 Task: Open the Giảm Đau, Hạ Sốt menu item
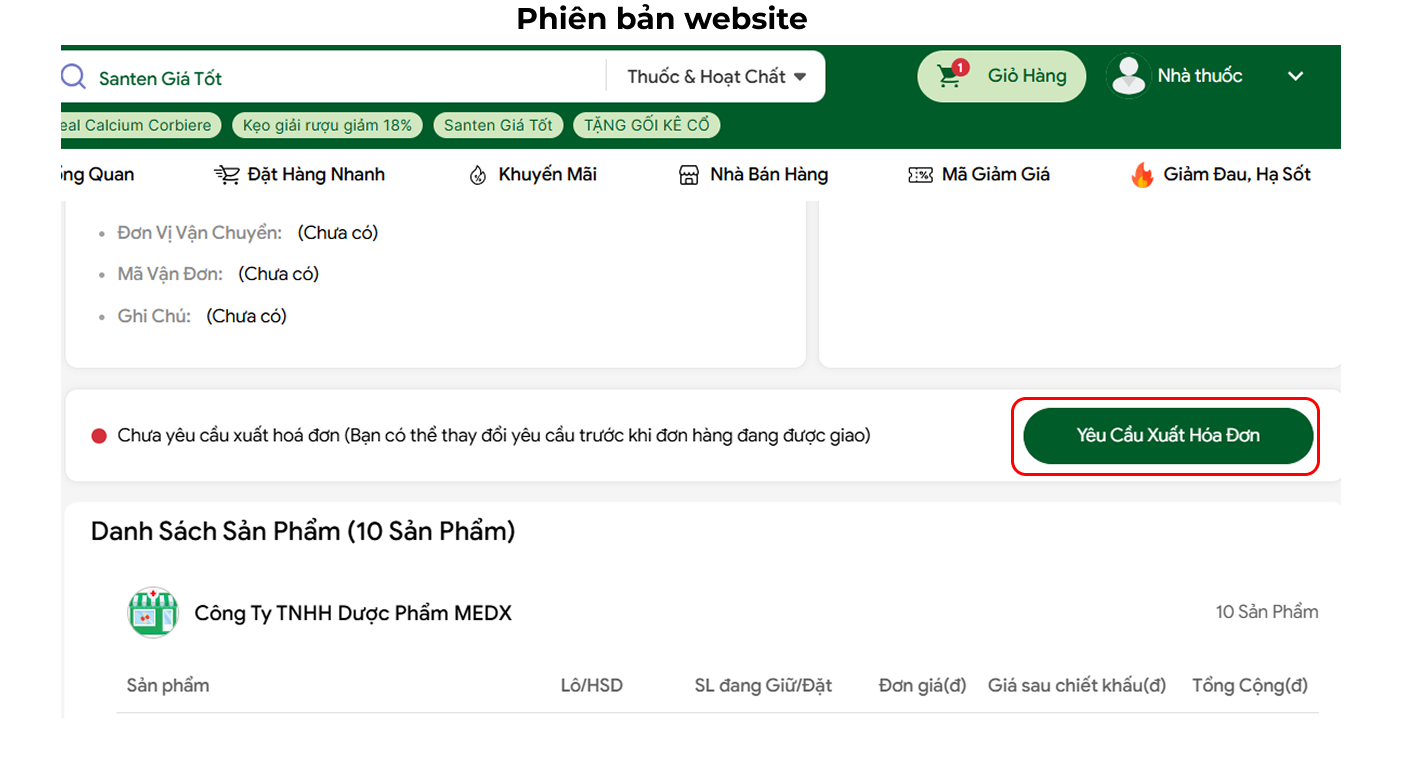pyautogui.click(x=1221, y=175)
